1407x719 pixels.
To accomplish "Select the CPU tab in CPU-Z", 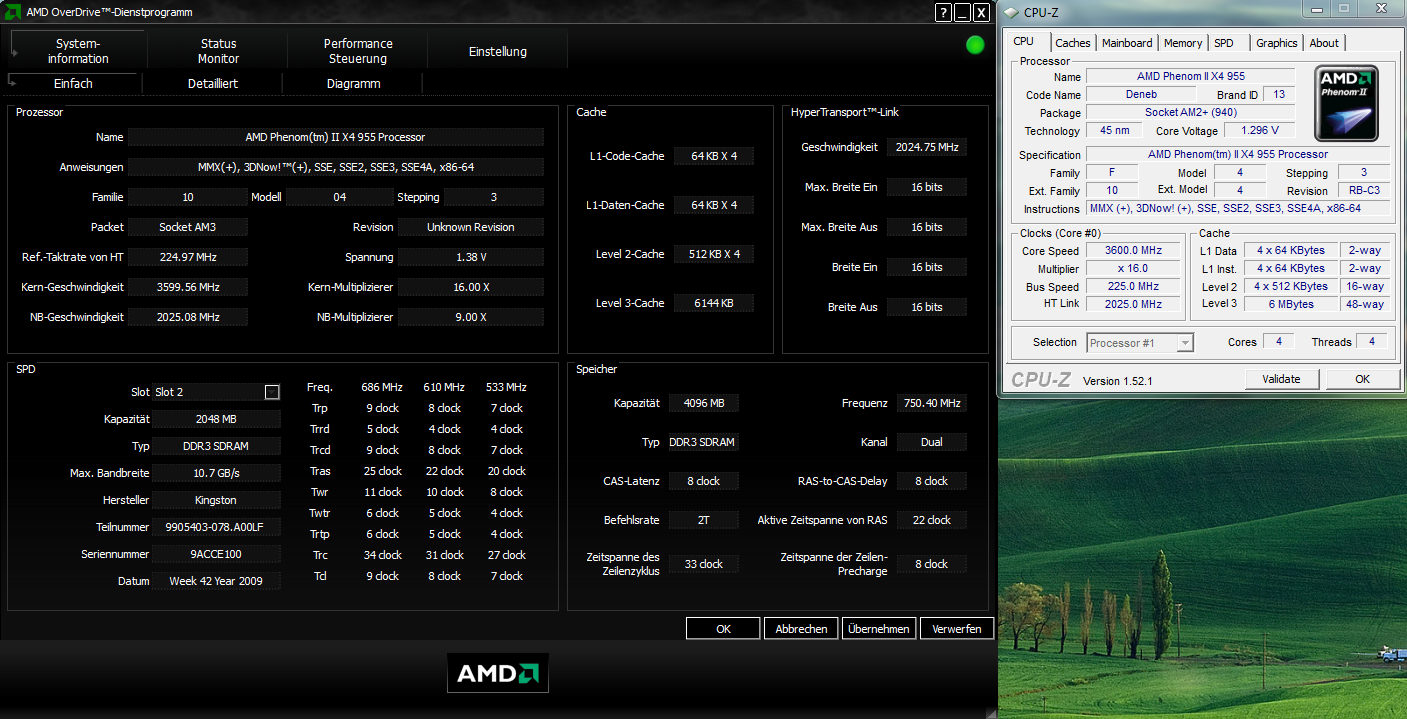I will pos(1024,42).
